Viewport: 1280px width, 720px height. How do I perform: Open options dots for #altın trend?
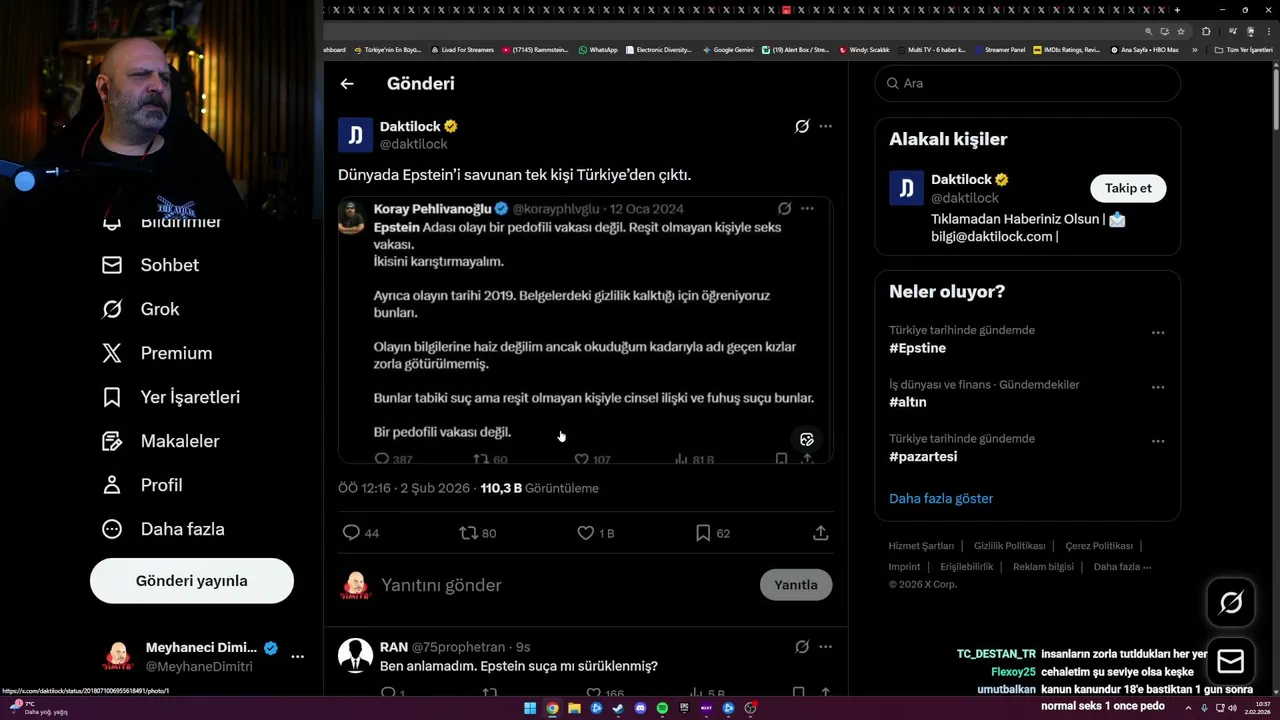[1158, 387]
